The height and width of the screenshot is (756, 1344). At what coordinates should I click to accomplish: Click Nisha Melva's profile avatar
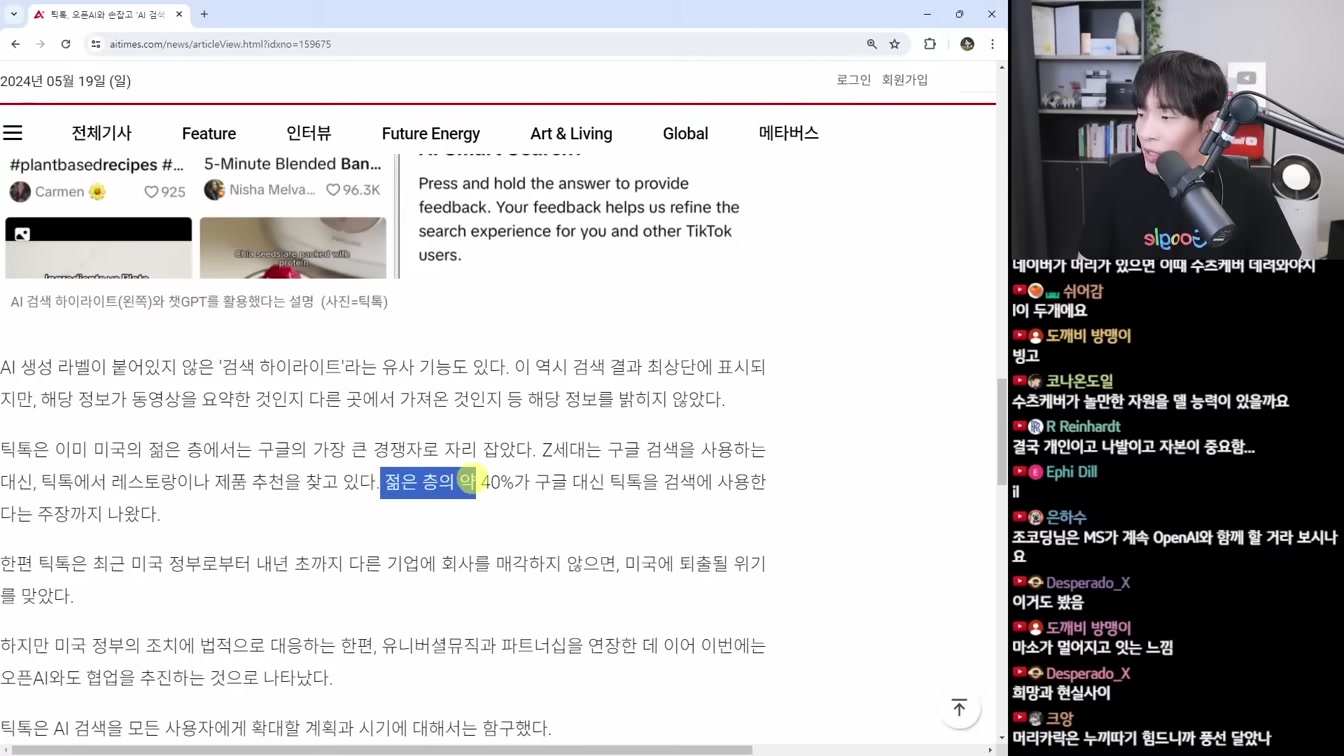pos(214,189)
